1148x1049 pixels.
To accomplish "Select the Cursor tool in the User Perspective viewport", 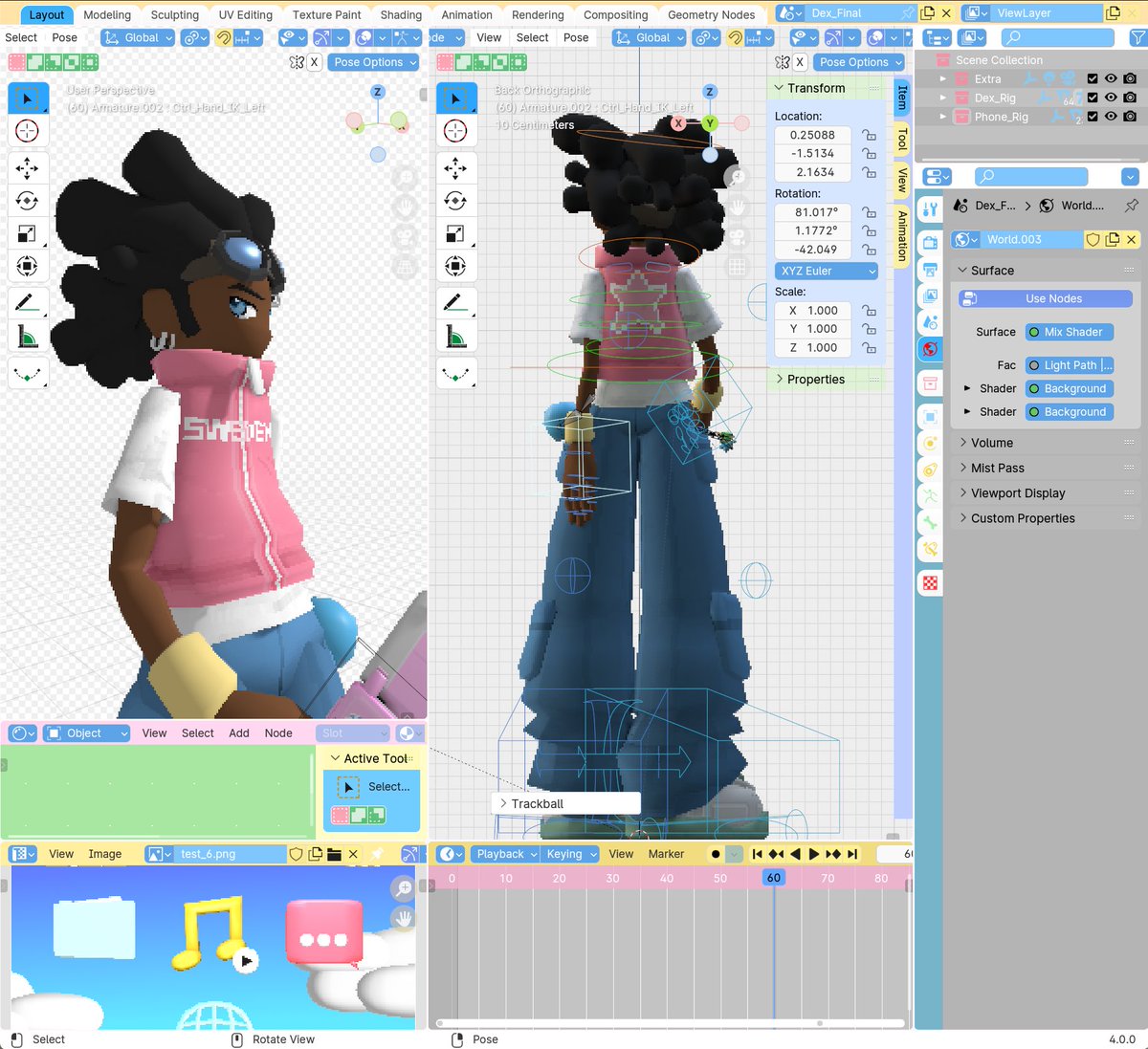I will point(27,131).
